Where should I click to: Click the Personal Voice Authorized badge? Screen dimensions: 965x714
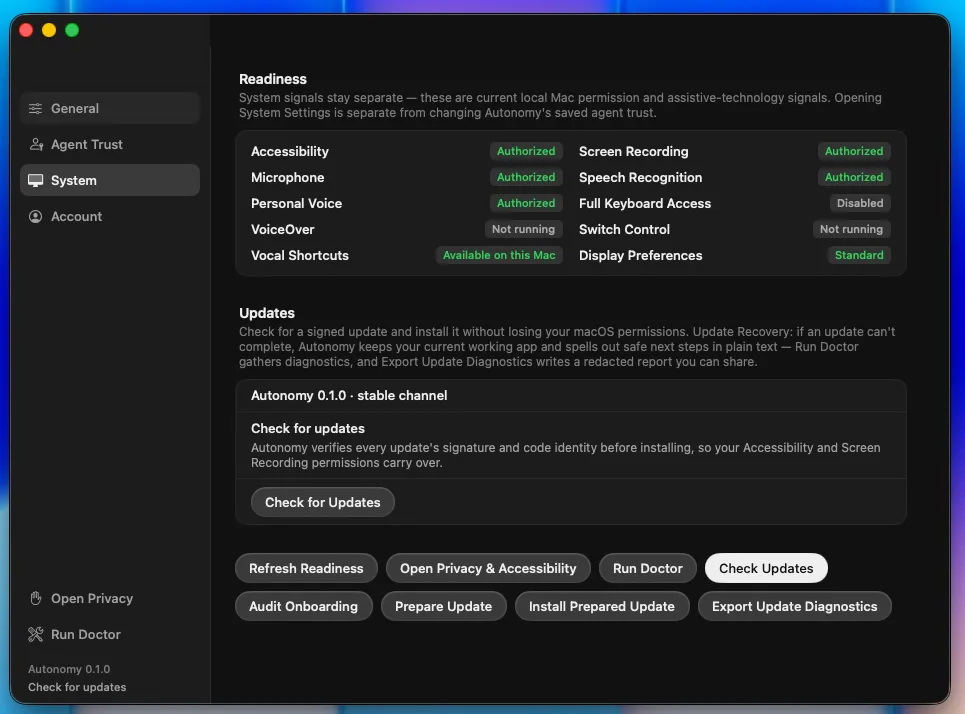526,203
